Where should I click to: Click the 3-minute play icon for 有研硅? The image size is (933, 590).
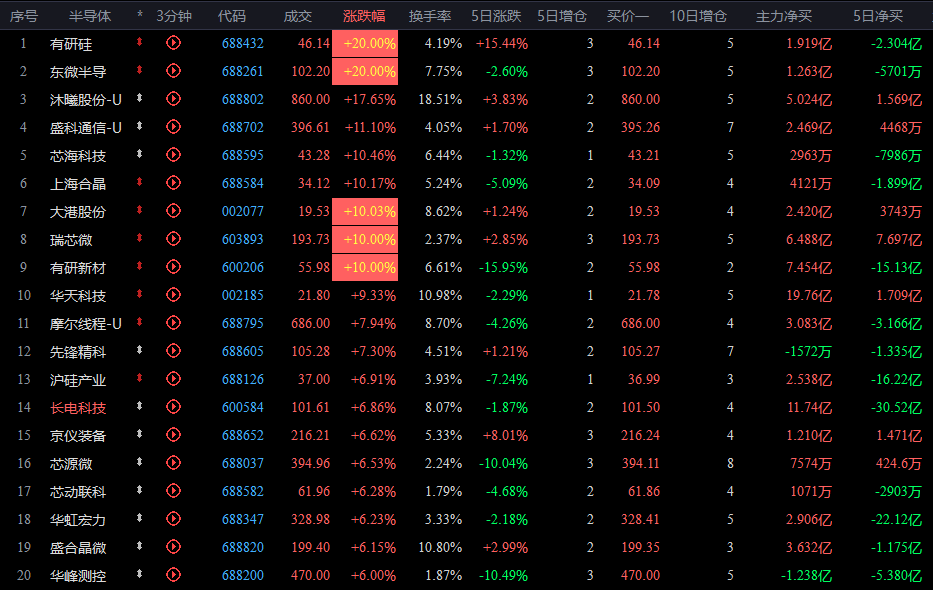(x=173, y=43)
